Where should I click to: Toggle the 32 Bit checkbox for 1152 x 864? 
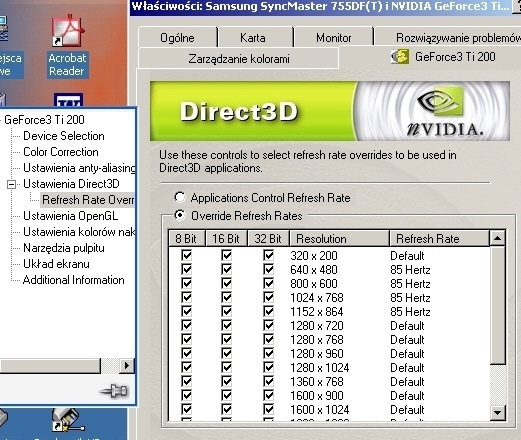tap(269, 311)
